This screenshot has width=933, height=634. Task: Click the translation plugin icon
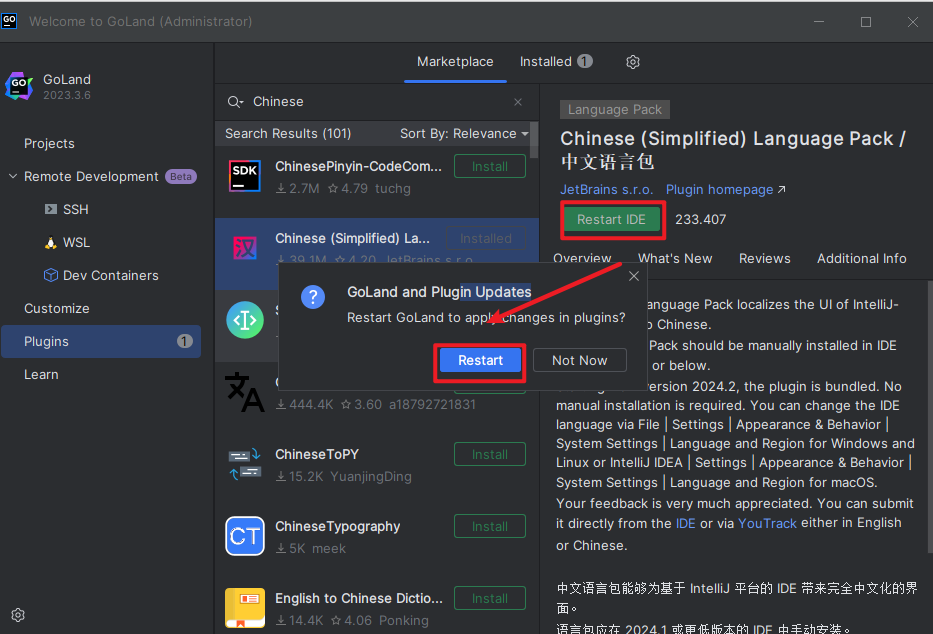[x=244, y=392]
